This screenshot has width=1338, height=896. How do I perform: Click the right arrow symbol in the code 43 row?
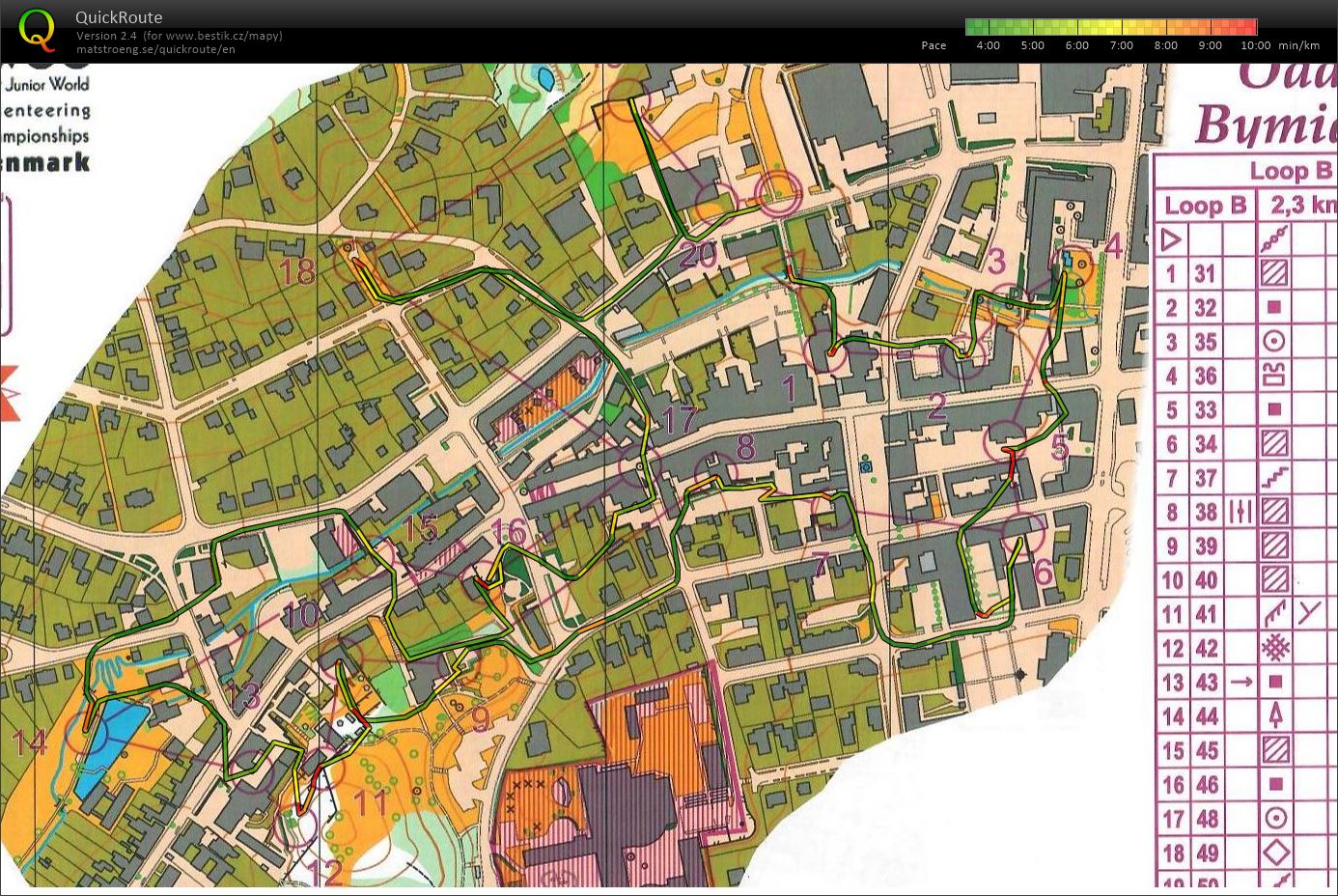(1240, 682)
